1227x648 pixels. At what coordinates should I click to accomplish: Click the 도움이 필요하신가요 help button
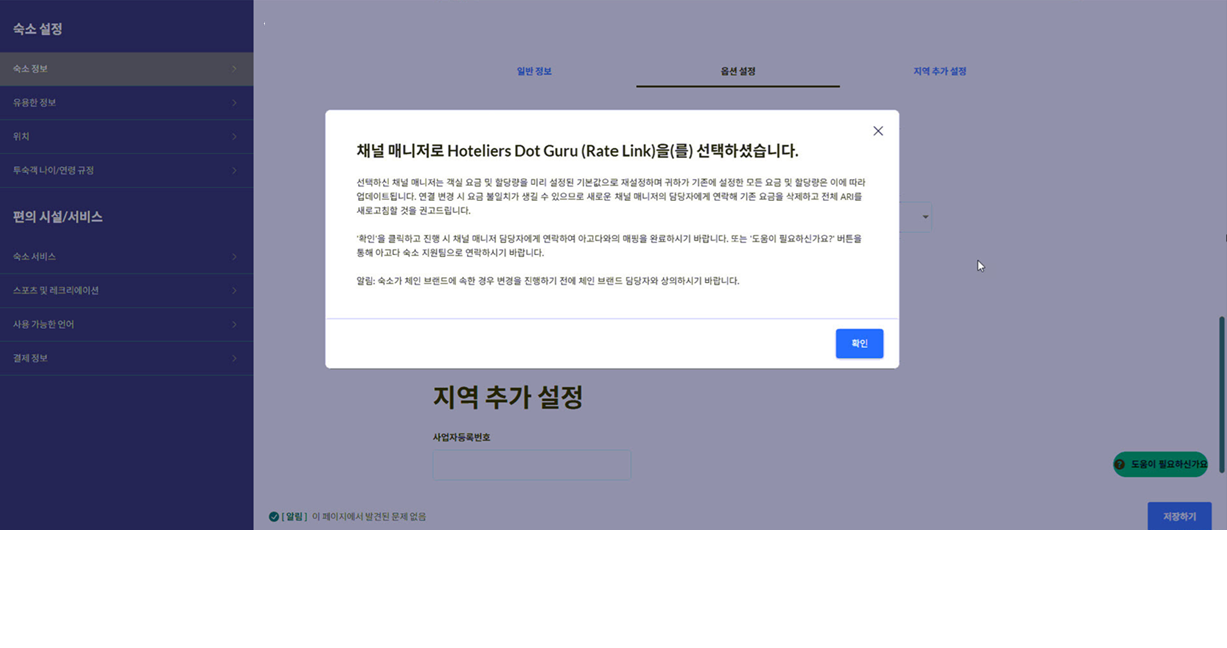[1160, 464]
